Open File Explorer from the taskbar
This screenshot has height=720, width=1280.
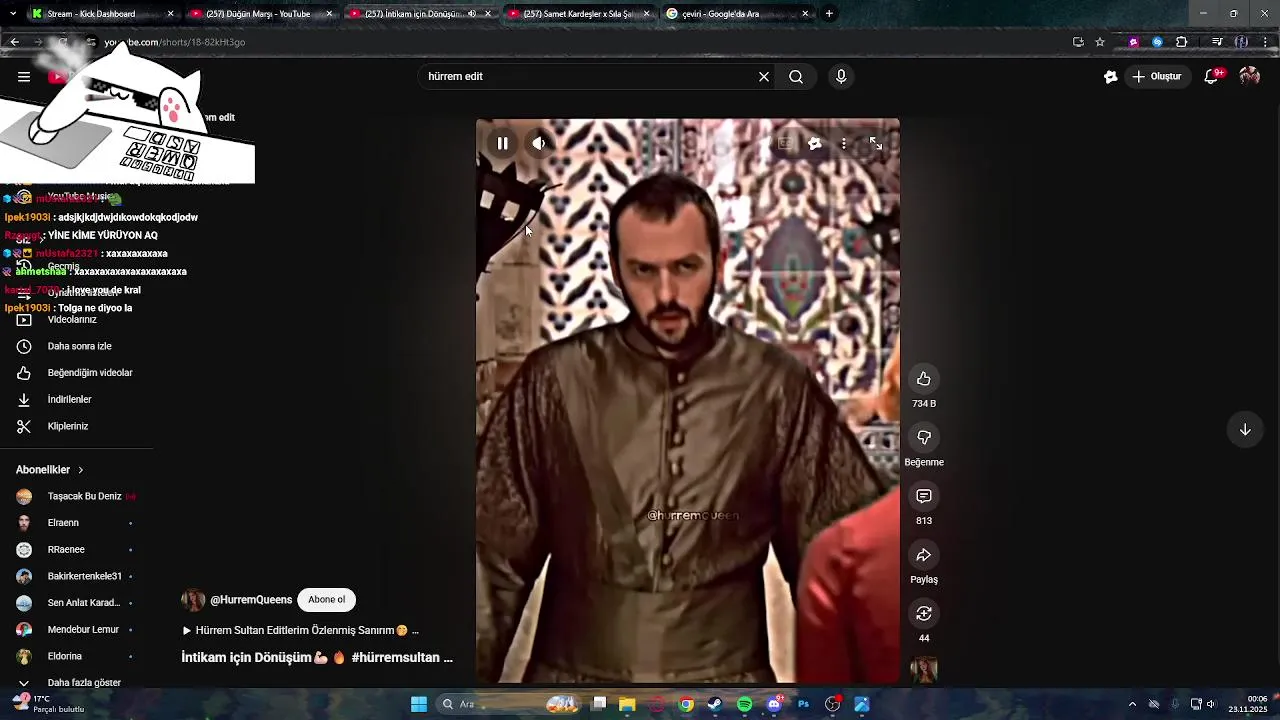click(x=627, y=704)
